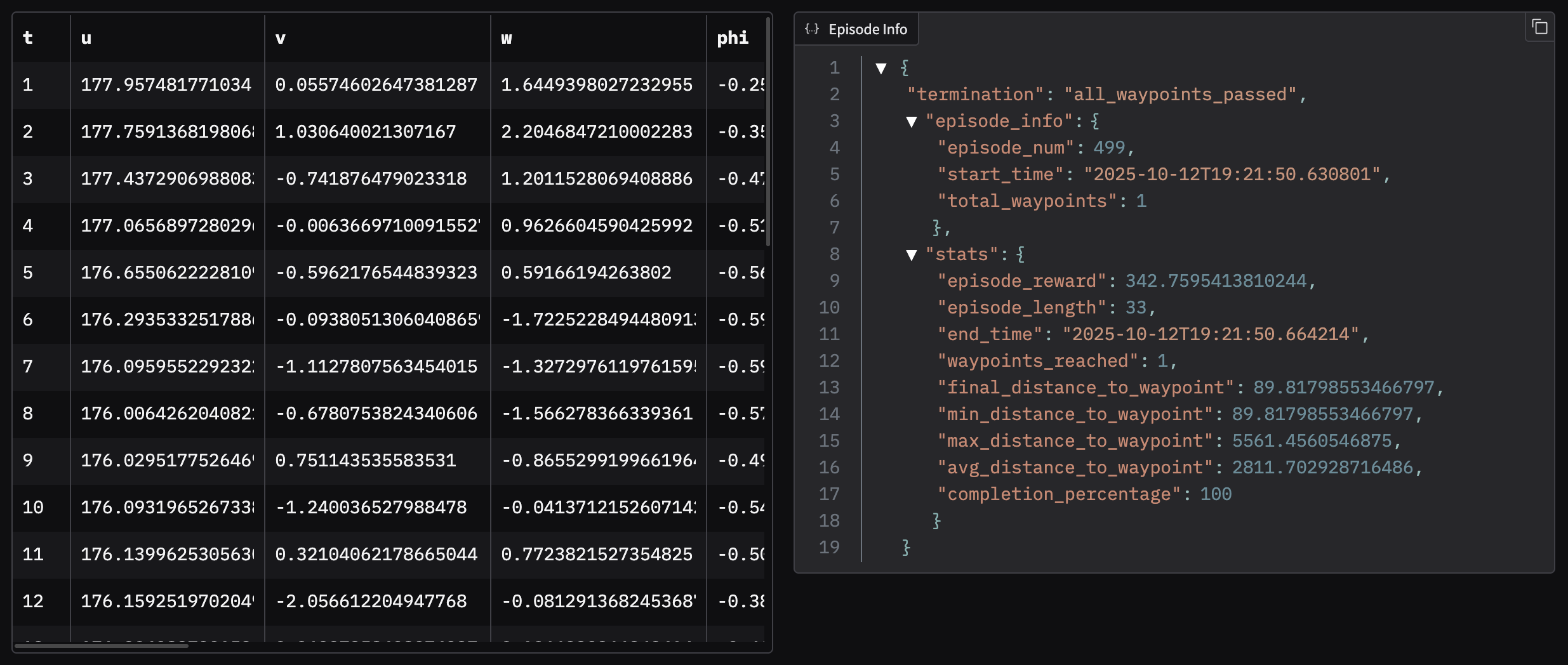Click the w column header
Viewport: 1568px width, 665px height.
[506, 37]
